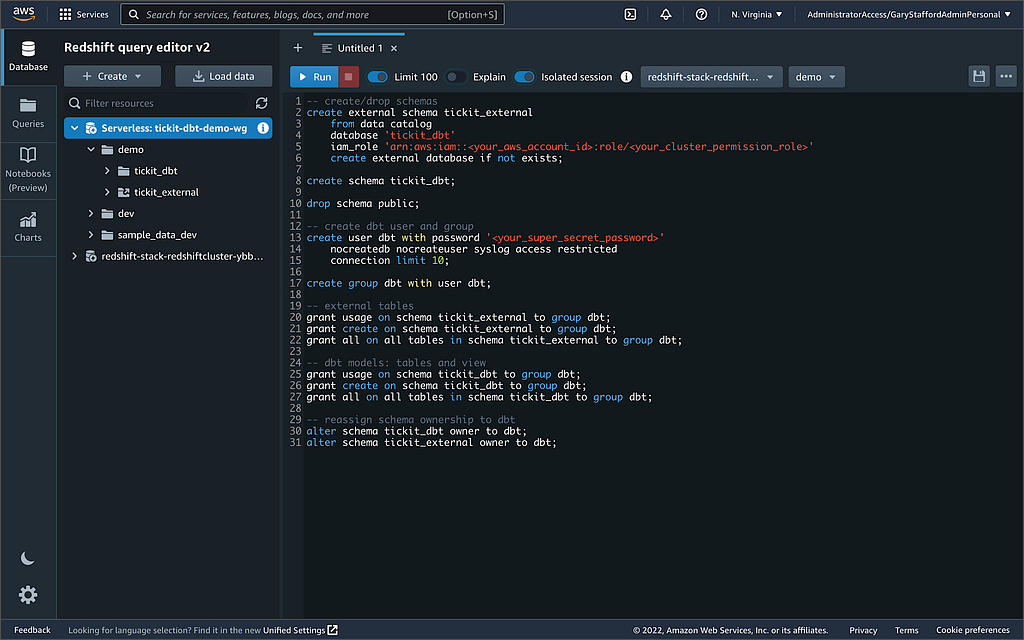Select the tickit_dbt tree item
The width and height of the screenshot is (1024, 640).
click(155, 170)
